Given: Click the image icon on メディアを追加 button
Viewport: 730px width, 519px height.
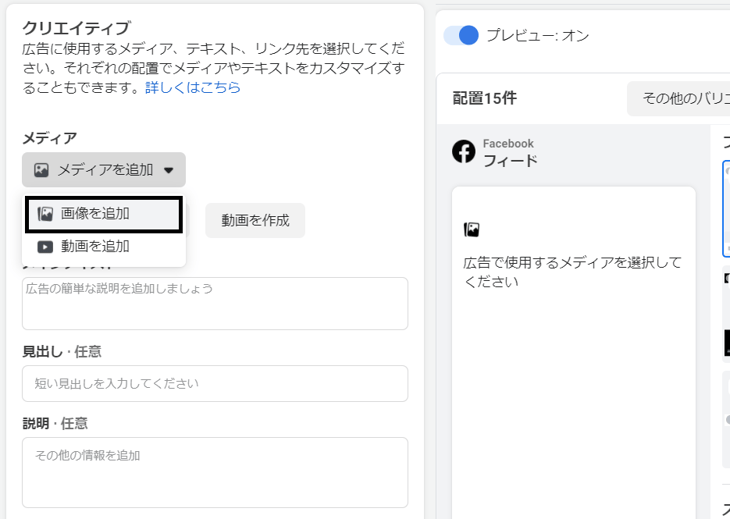Looking at the screenshot, I should pyautogui.click(x=41, y=170).
